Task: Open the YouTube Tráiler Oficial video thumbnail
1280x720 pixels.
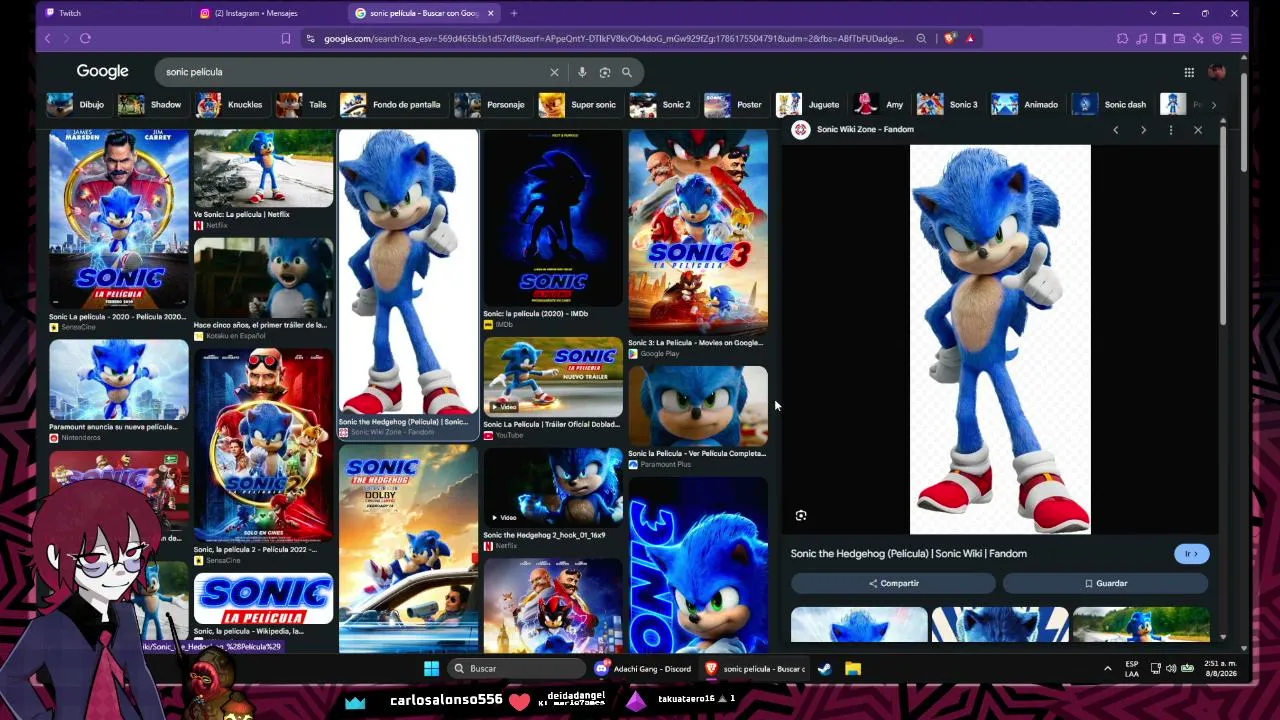Action: (553, 377)
